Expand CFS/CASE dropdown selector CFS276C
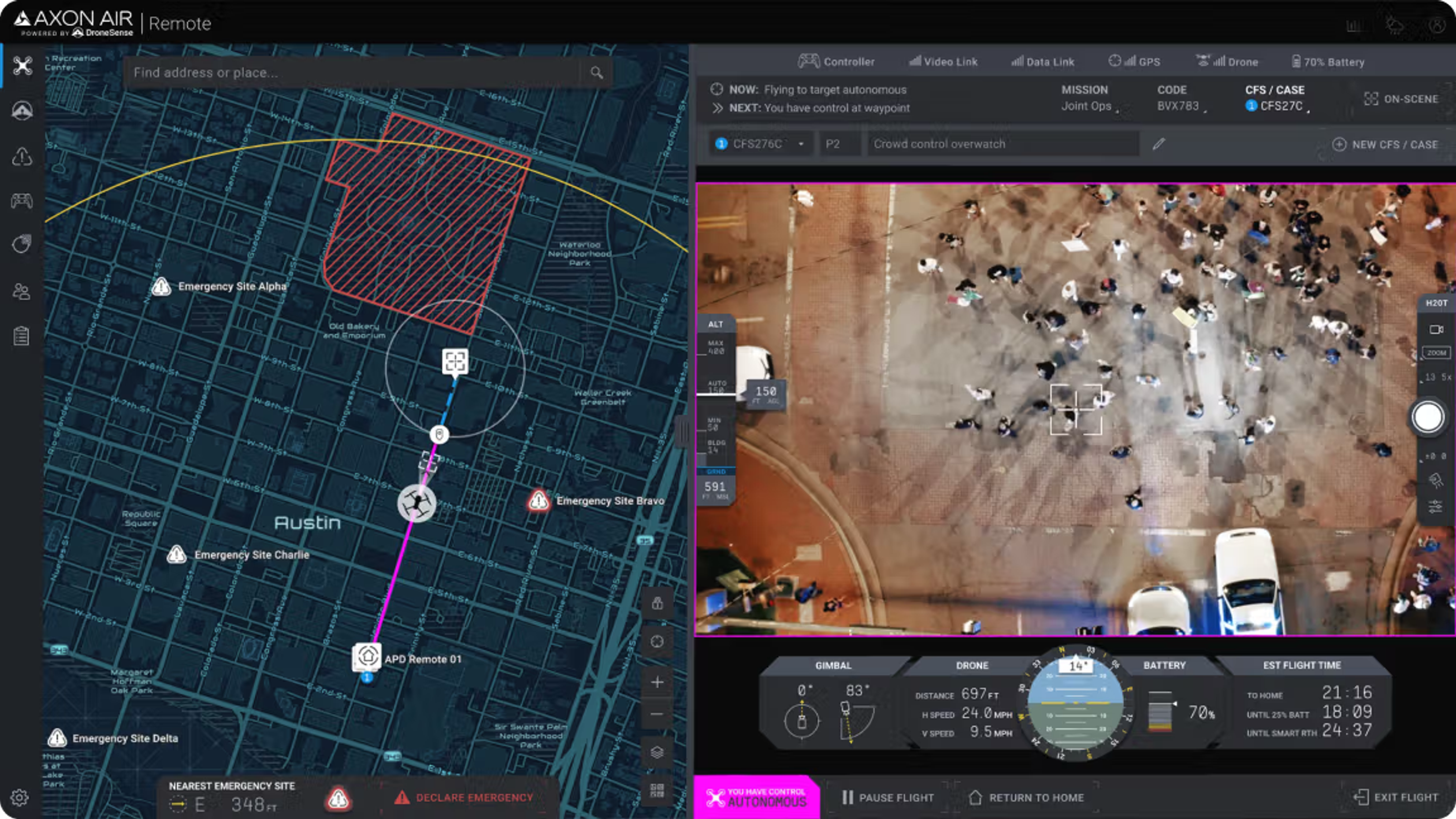Viewport: 1456px width, 819px height. tap(800, 143)
